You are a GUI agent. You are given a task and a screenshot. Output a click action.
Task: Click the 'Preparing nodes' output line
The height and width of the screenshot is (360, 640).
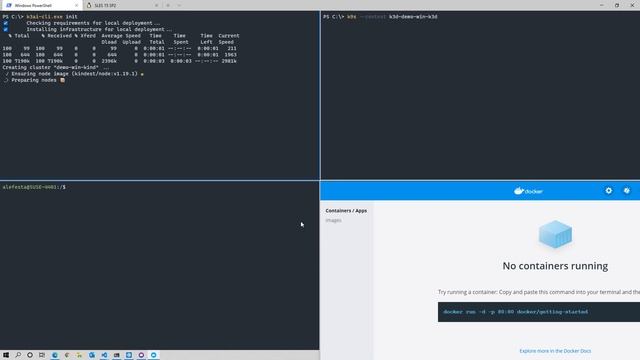click(x=34, y=80)
